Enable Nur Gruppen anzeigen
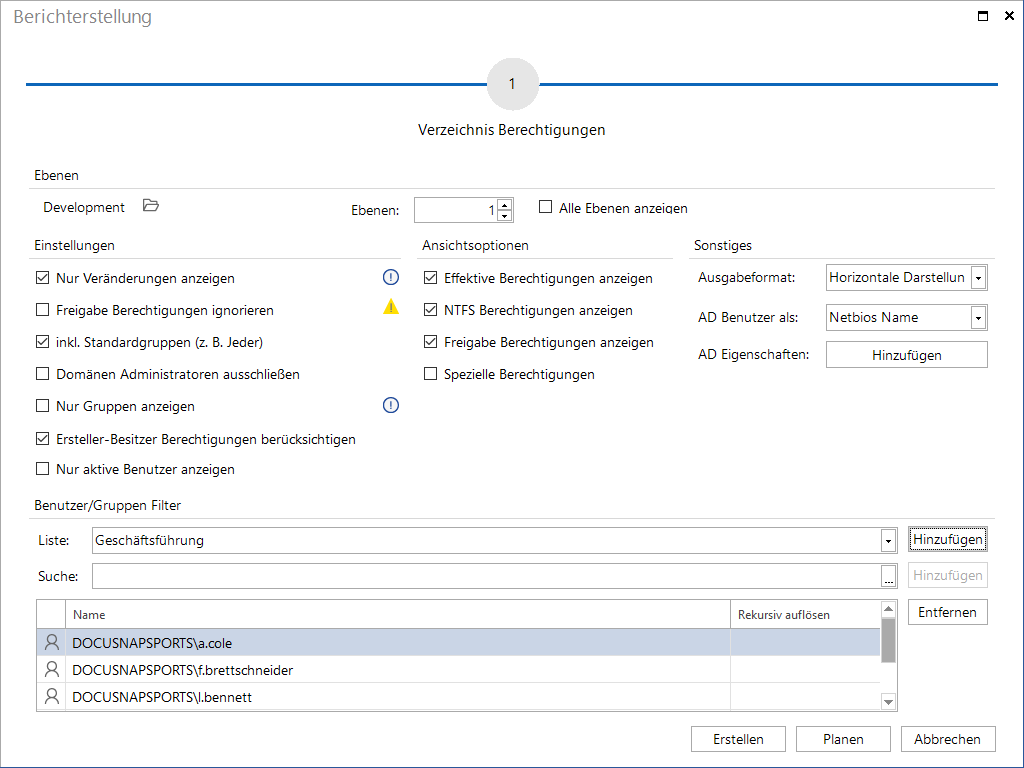 pos(42,406)
